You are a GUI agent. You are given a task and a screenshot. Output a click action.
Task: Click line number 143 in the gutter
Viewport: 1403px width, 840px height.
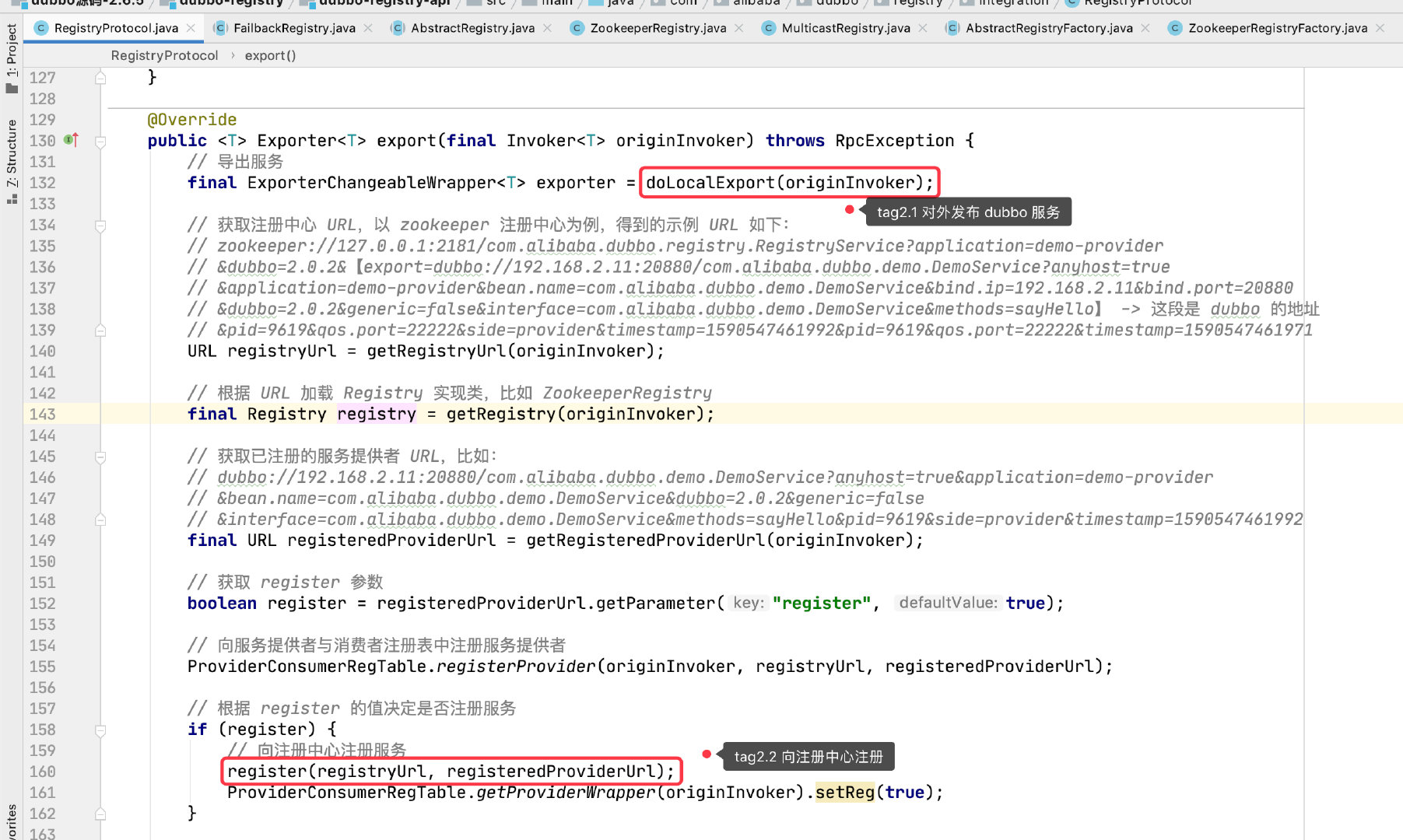(x=43, y=415)
